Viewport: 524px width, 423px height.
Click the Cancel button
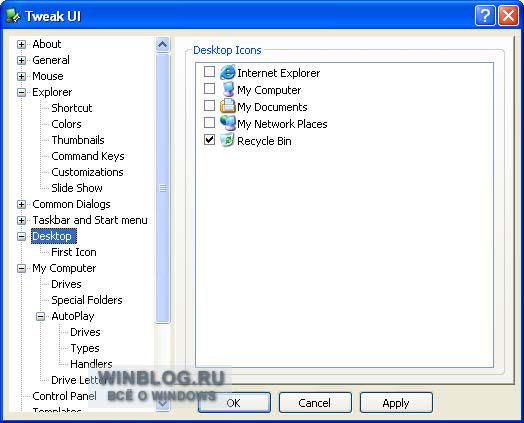315,403
